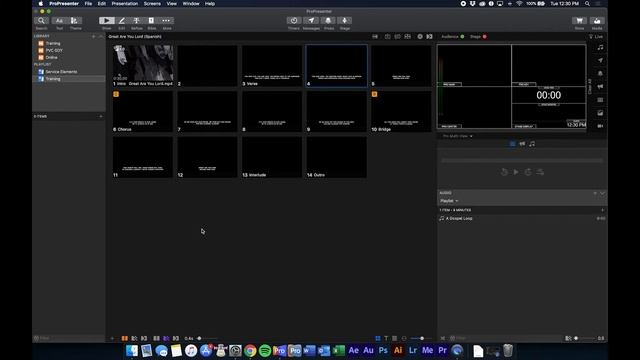Select the grid view icon at the bottom
The height and width of the screenshot is (360, 640).
(378, 338)
